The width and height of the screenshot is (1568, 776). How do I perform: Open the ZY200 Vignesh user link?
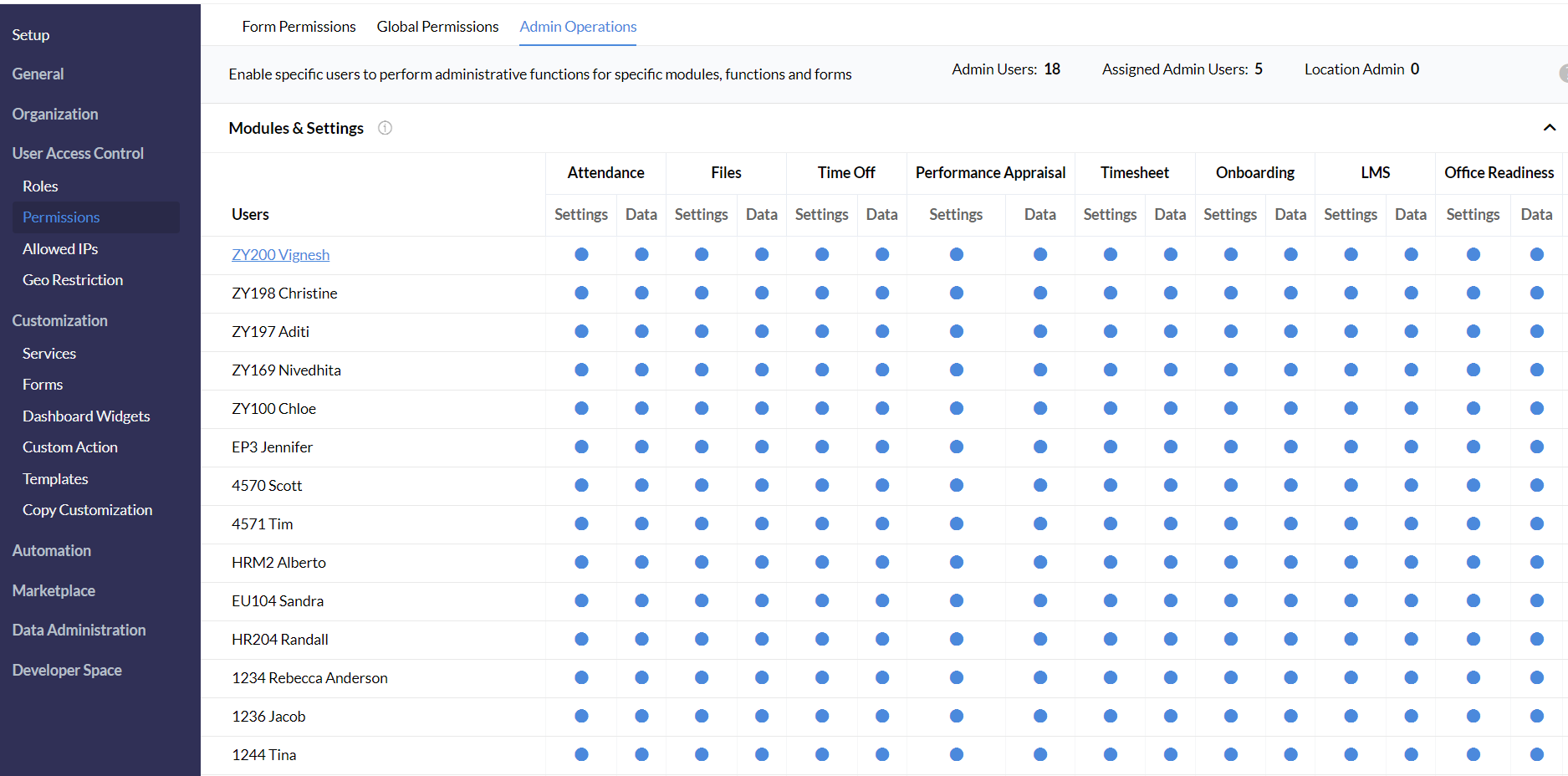pos(280,255)
